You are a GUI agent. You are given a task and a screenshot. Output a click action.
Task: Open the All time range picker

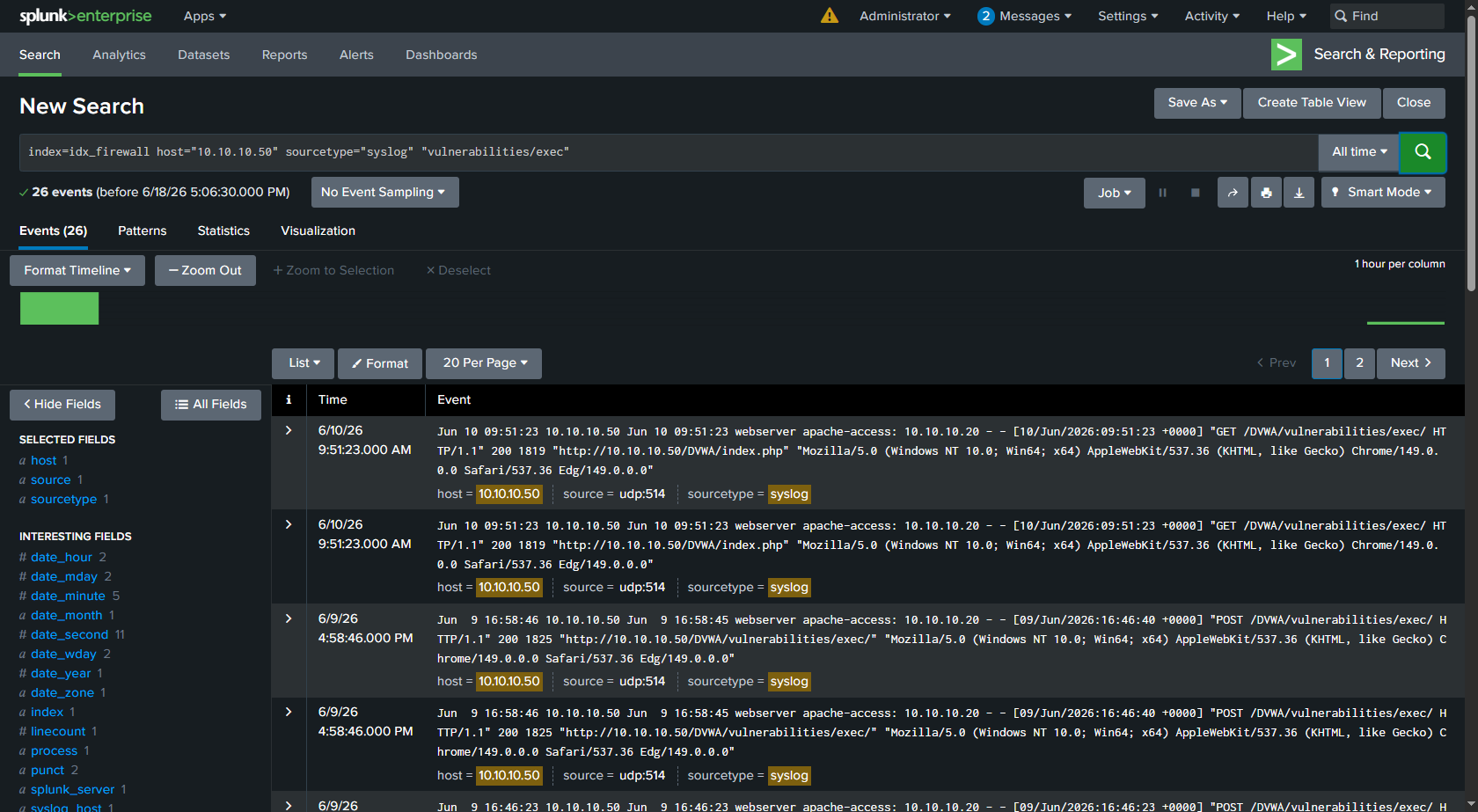pyautogui.click(x=1359, y=152)
